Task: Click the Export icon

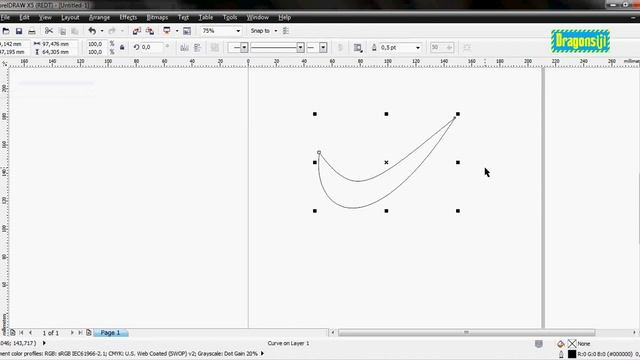Action: coord(150,31)
